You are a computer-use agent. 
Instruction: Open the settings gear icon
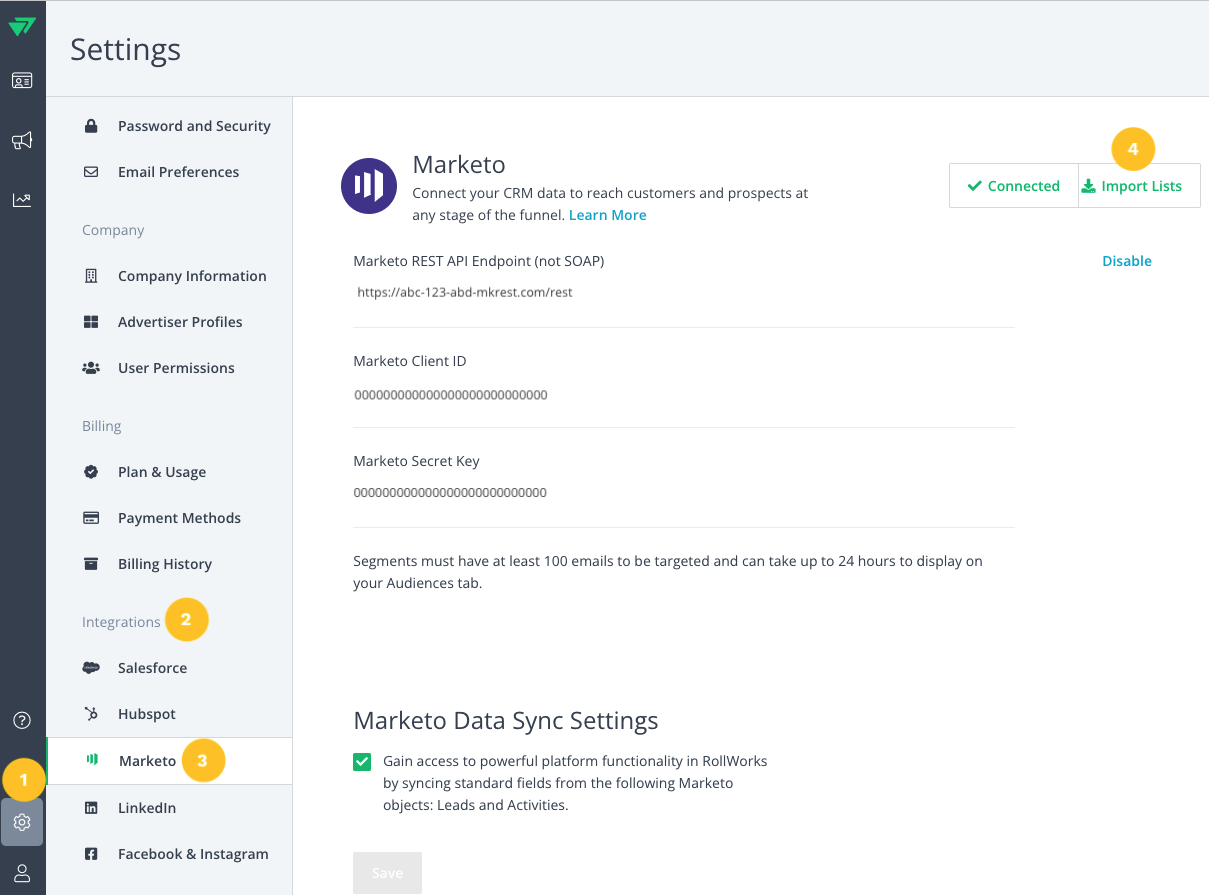coord(22,823)
